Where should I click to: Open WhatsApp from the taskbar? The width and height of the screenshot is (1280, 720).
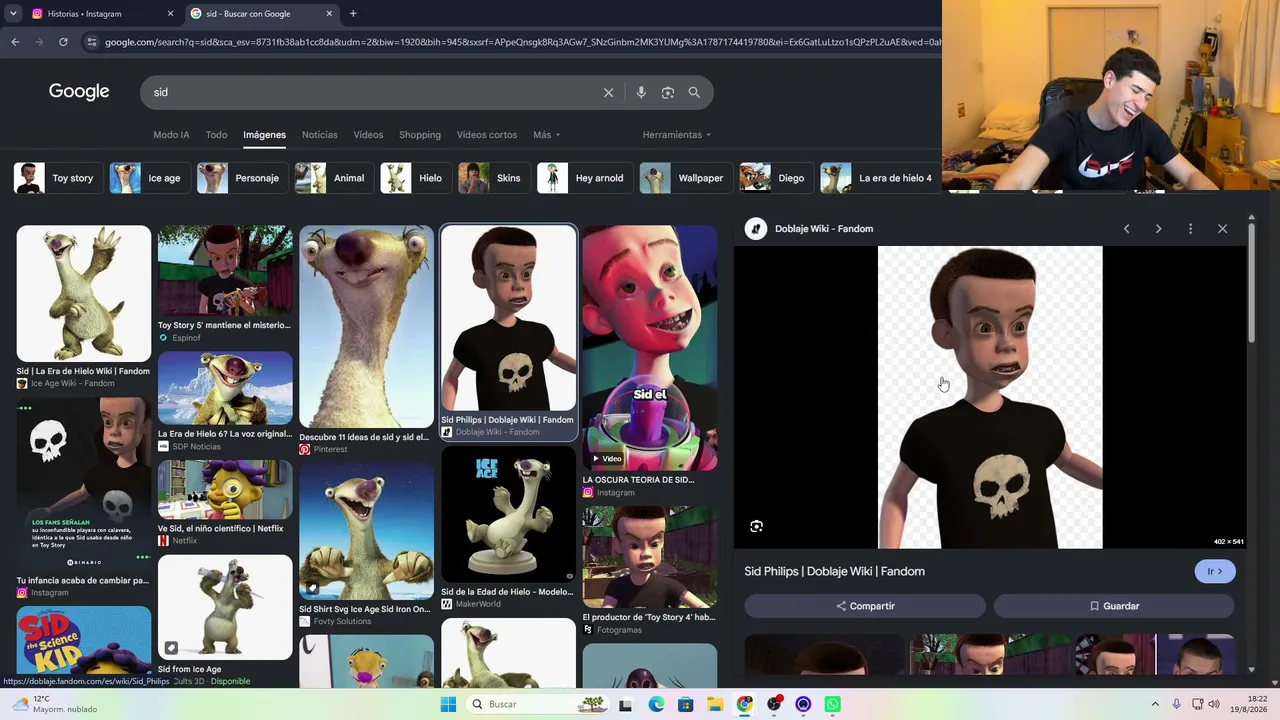[x=832, y=704]
